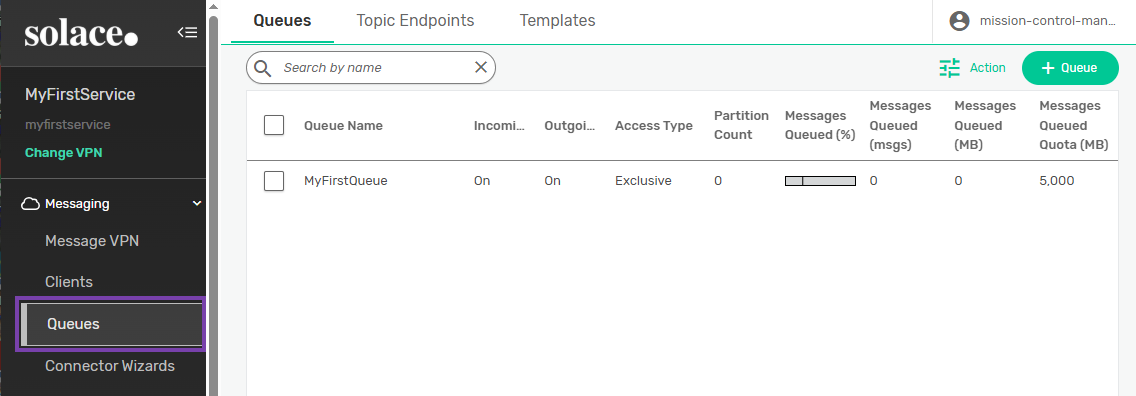This screenshot has height=396, width=1136.
Task: Clear the search field with the X icon
Action: click(x=480, y=67)
